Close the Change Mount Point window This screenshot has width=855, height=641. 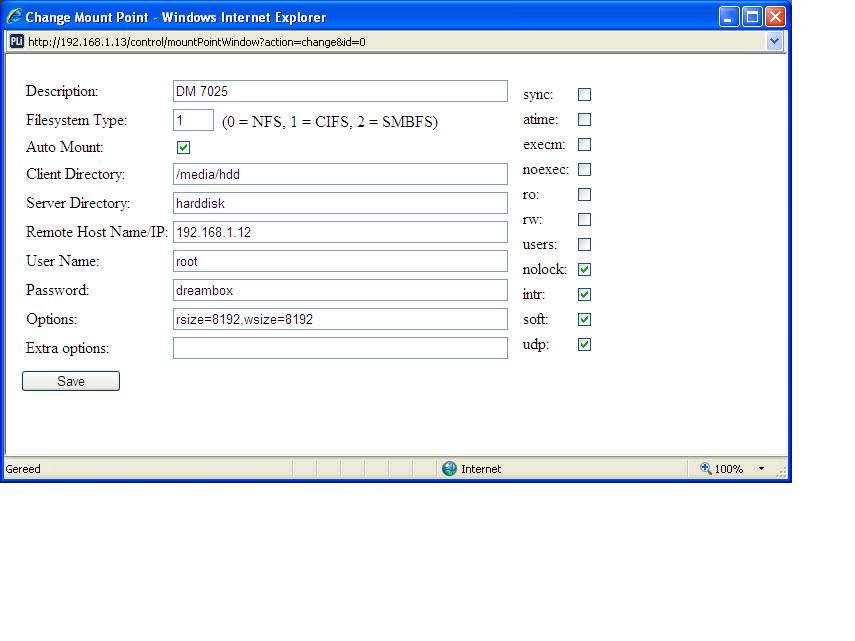[775, 17]
